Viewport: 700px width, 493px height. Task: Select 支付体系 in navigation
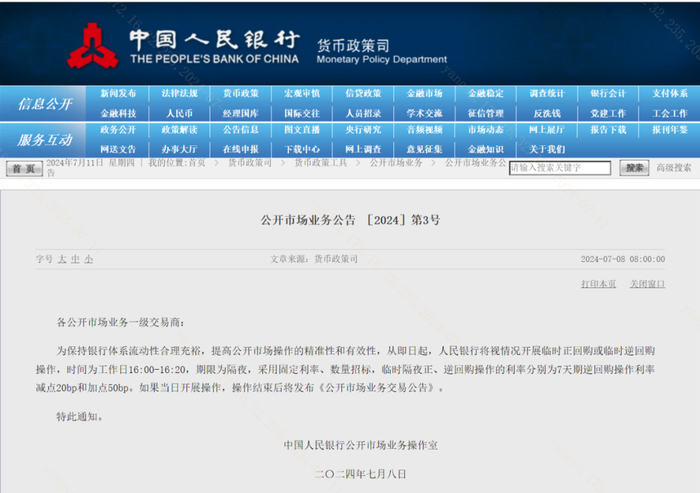click(670, 93)
